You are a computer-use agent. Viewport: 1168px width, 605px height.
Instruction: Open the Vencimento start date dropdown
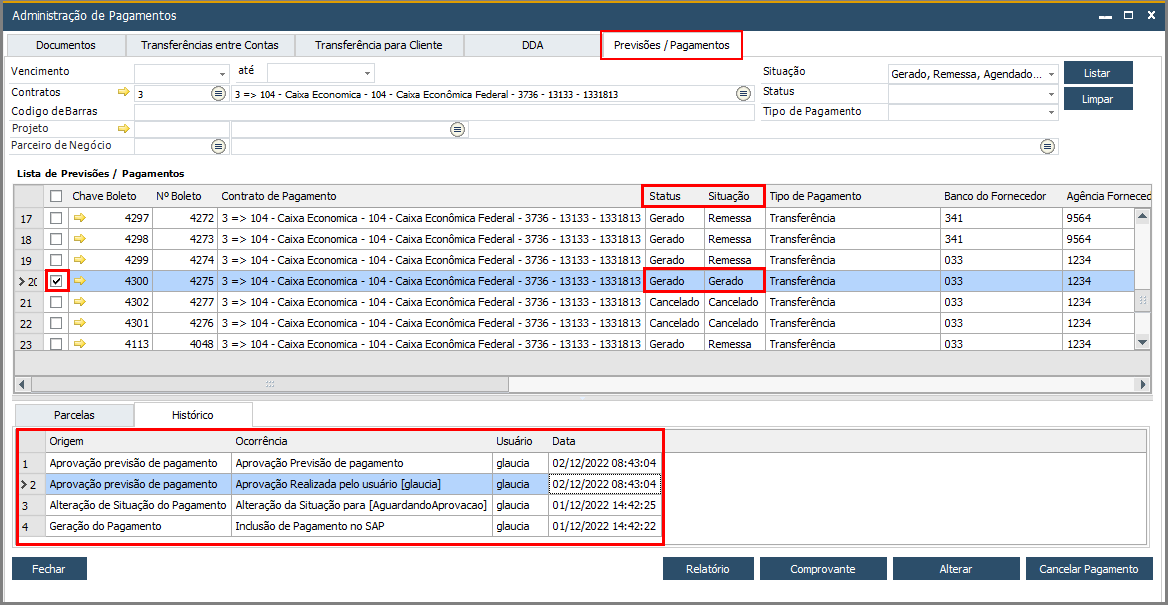point(223,74)
